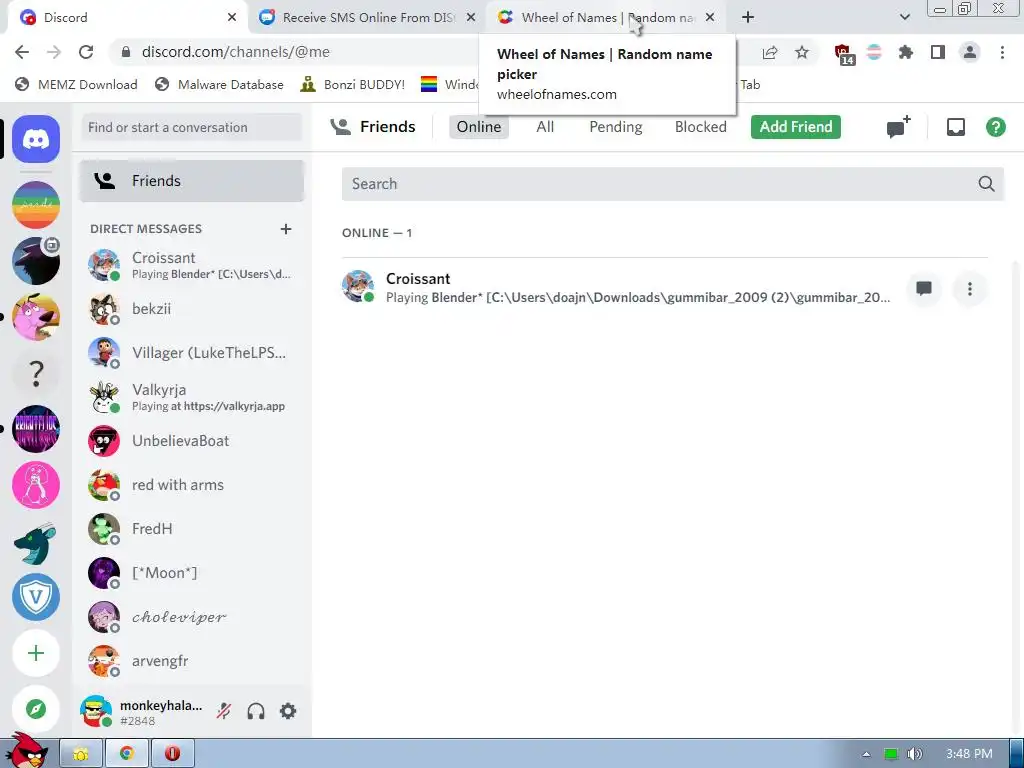This screenshot has height=768, width=1024.
Task: Select the Blocked friends tab
Action: pos(701,127)
